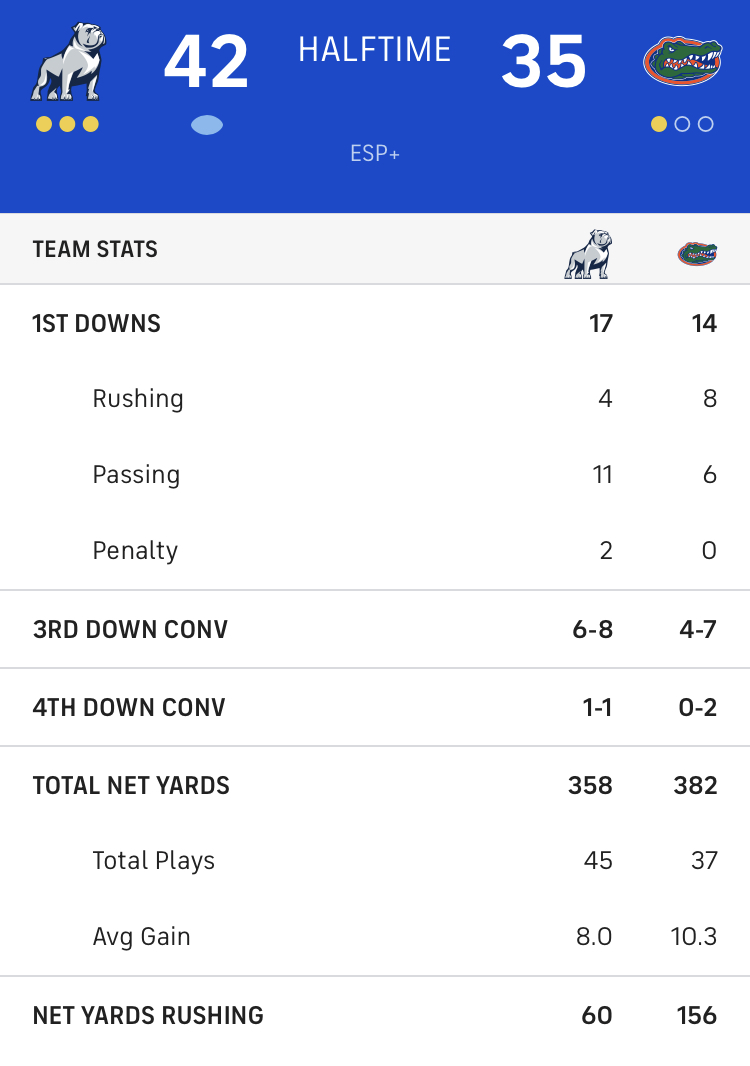
Task: Click the Avg Gain stat row
Action: coord(375,937)
